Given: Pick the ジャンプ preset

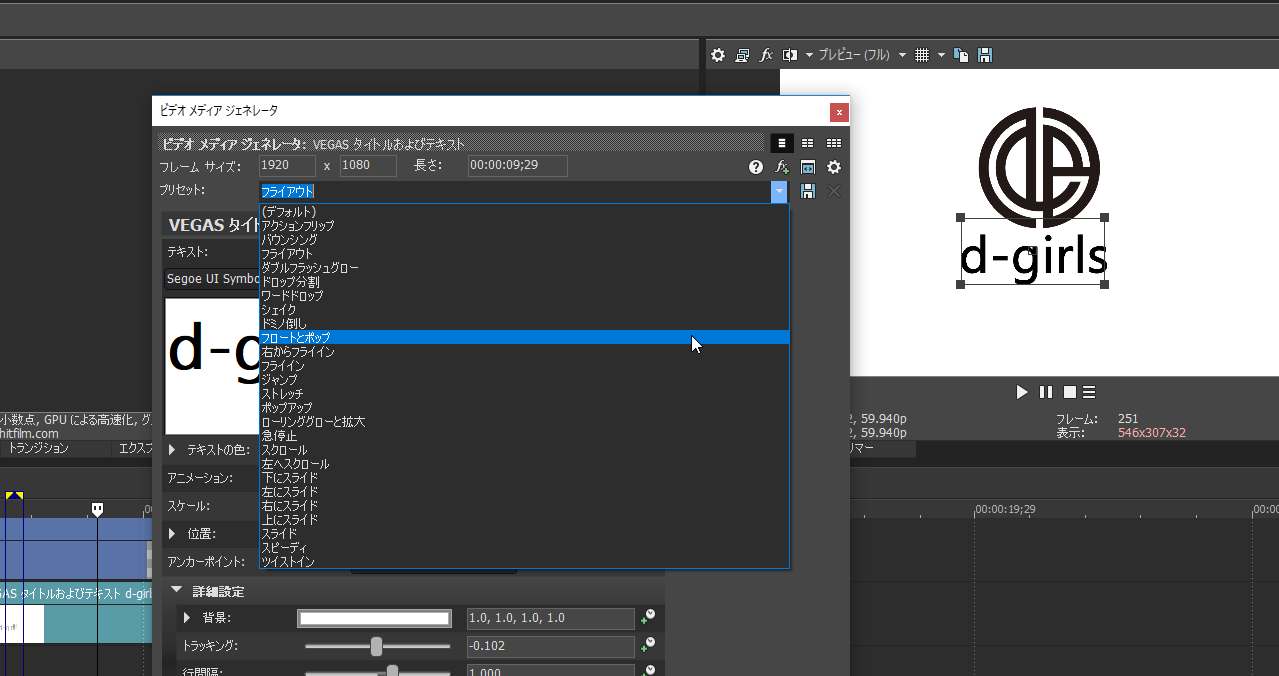Looking at the screenshot, I should tap(524, 380).
